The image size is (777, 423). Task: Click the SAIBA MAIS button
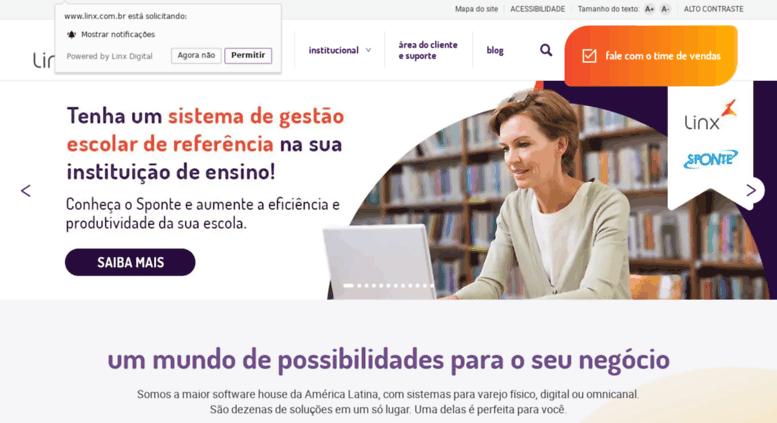click(130, 262)
